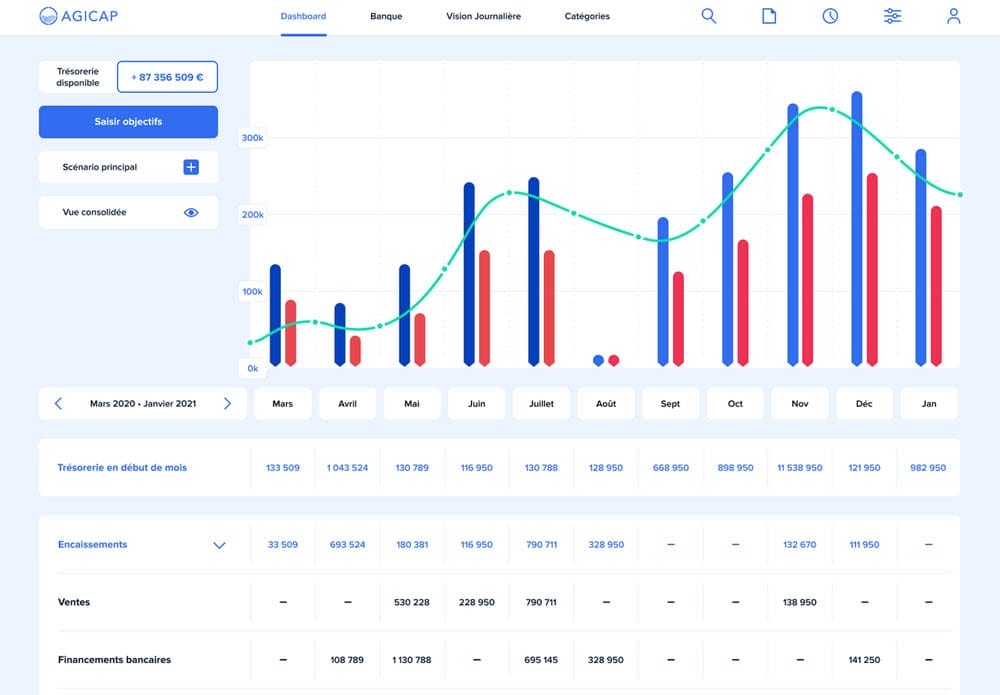This screenshot has width=1000, height=695.
Task: Click the blue dot for Août in chart
Action: point(598,360)
